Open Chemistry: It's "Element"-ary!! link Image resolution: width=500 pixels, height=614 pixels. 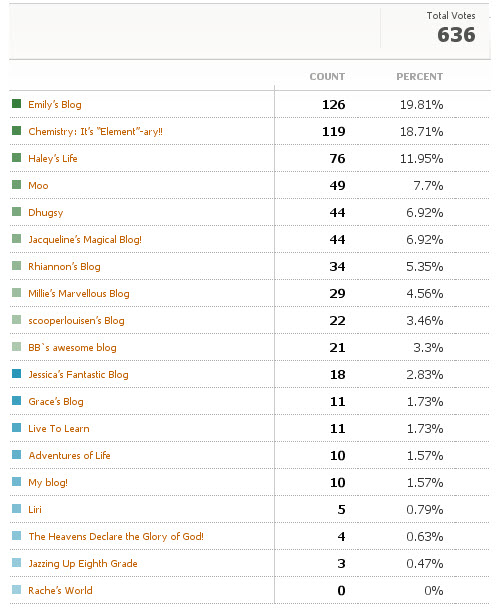click(x=95, y=132)
